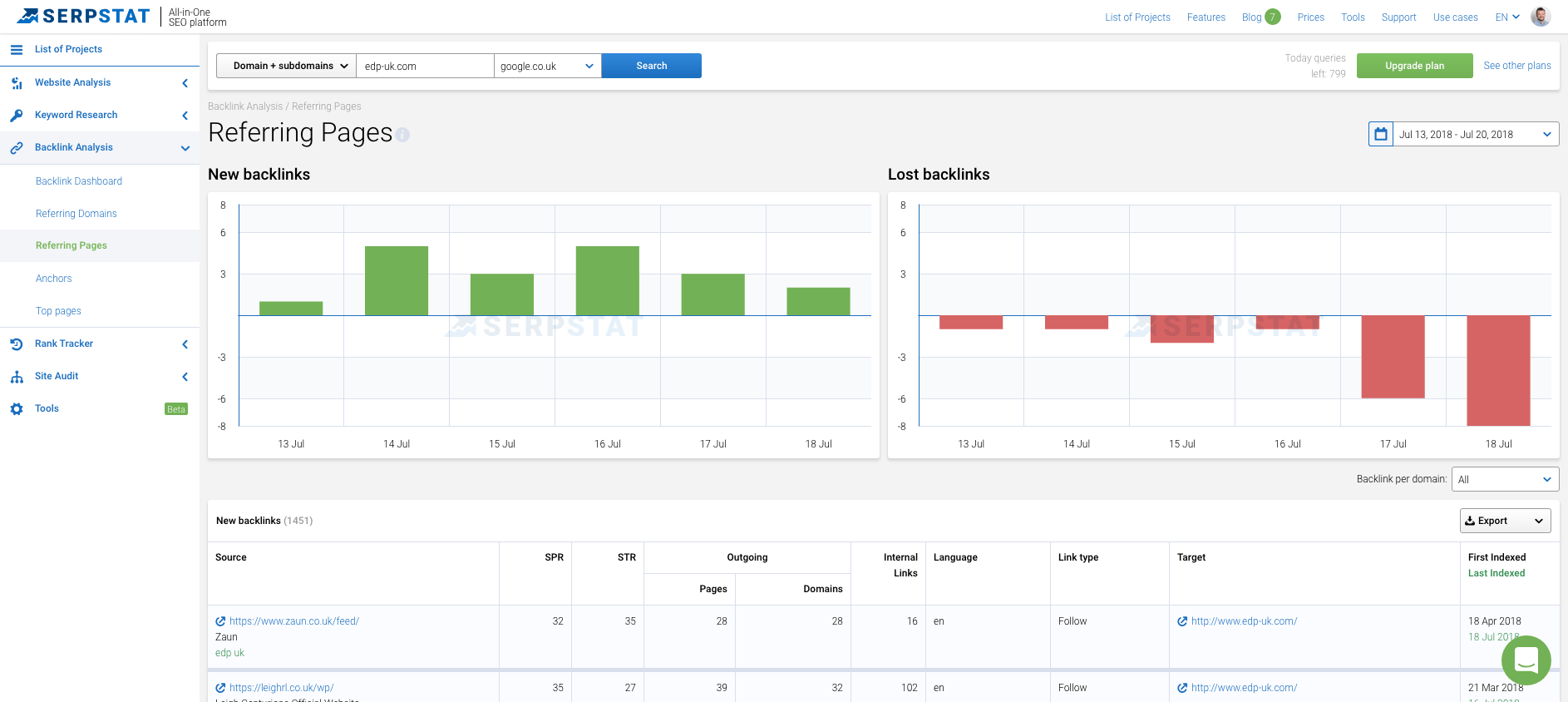1568x702 pixels.
Task: Click the domain input field edp-uk.com
Action: (x=426, y=66)
